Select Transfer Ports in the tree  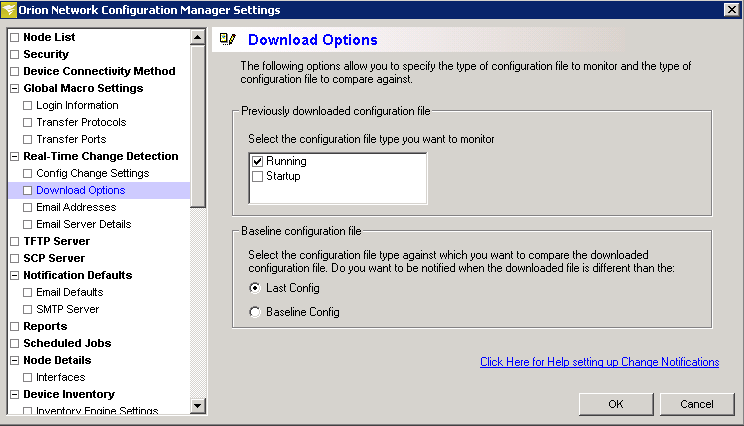(x=71, y=139)
